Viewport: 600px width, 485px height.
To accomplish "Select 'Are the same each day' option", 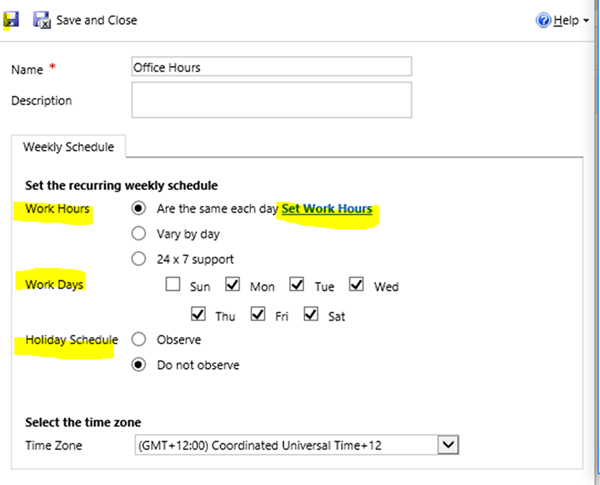I will click(x=139, y=209).
